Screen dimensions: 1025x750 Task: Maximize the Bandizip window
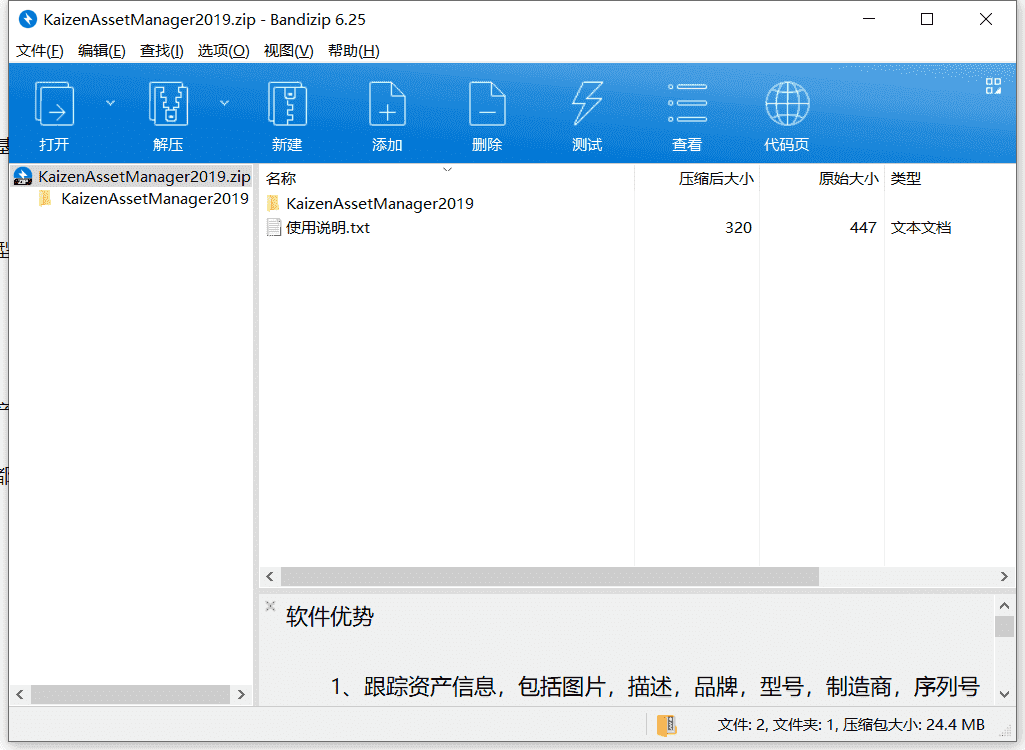click(x=926, y=20)
